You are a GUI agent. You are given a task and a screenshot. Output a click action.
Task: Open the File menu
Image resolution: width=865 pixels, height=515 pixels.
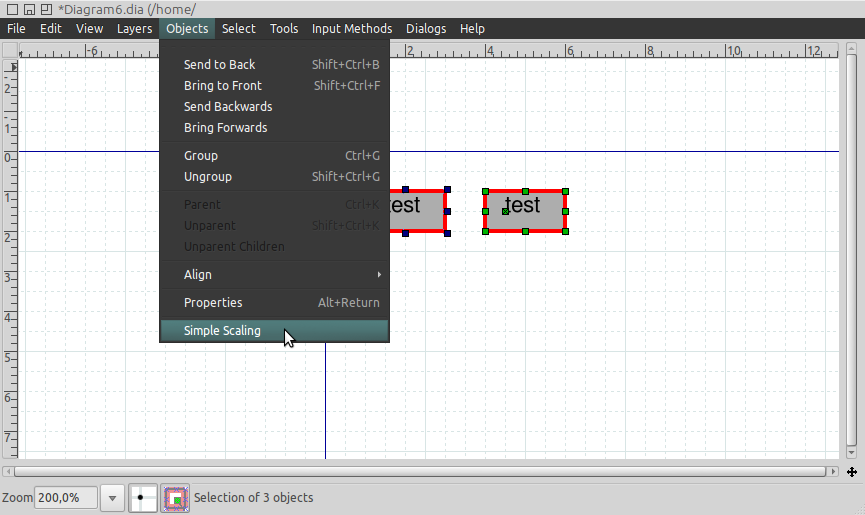[x=16, y=29]
